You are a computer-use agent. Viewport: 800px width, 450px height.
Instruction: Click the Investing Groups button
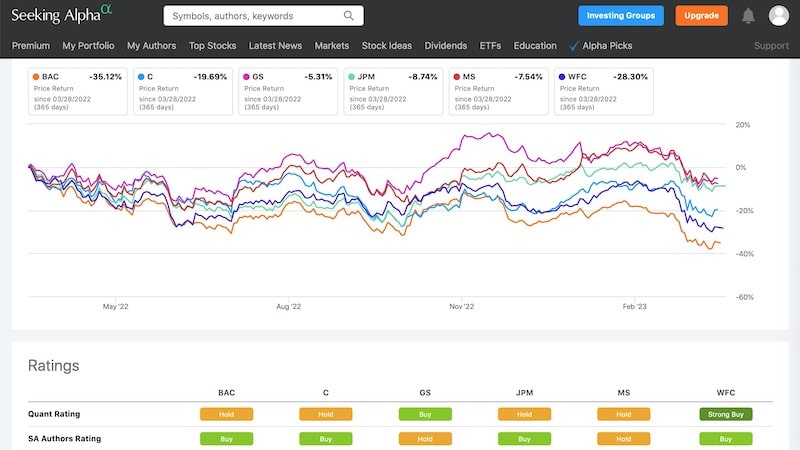tap(621, 15)
